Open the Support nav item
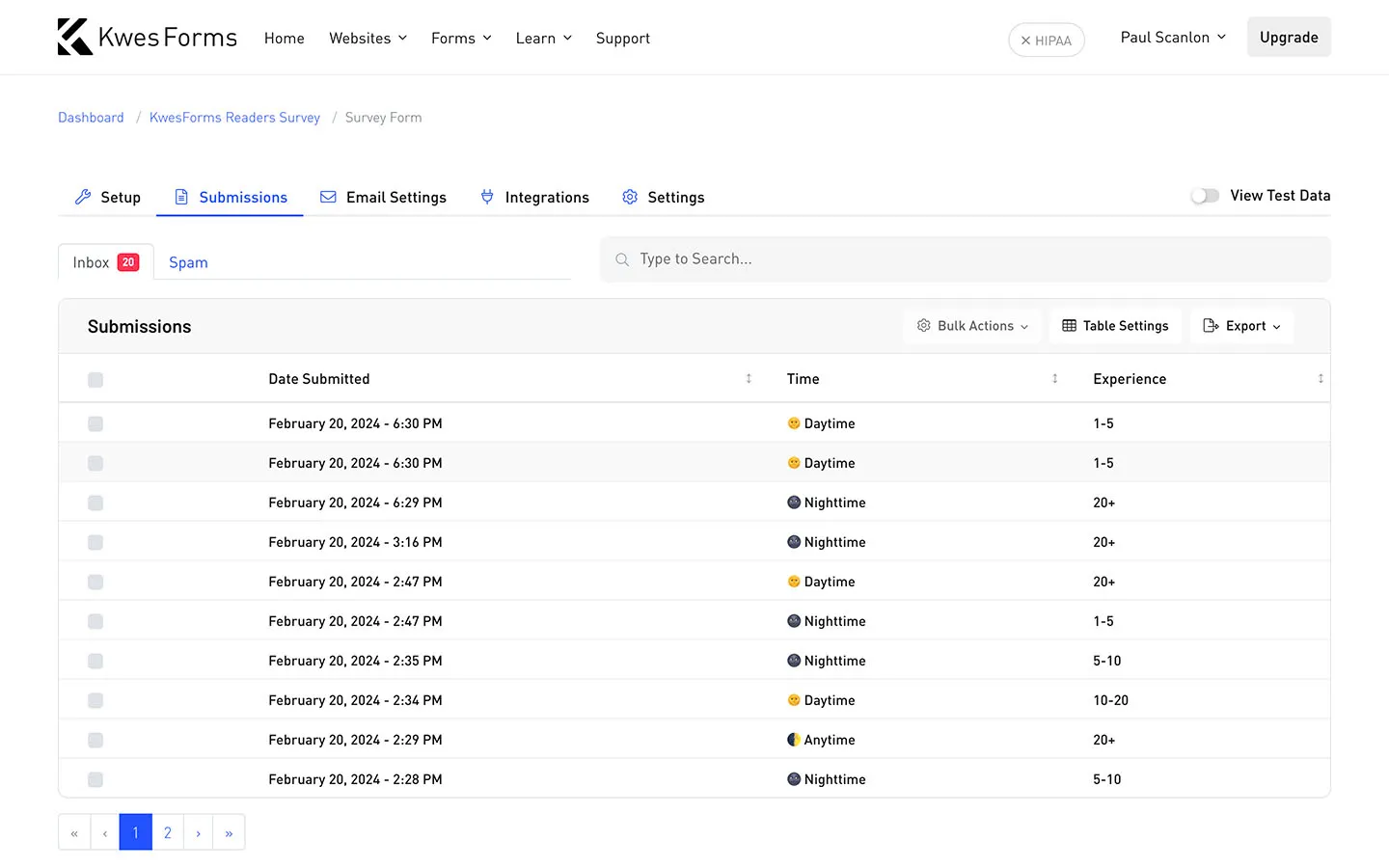 [623, 38]
